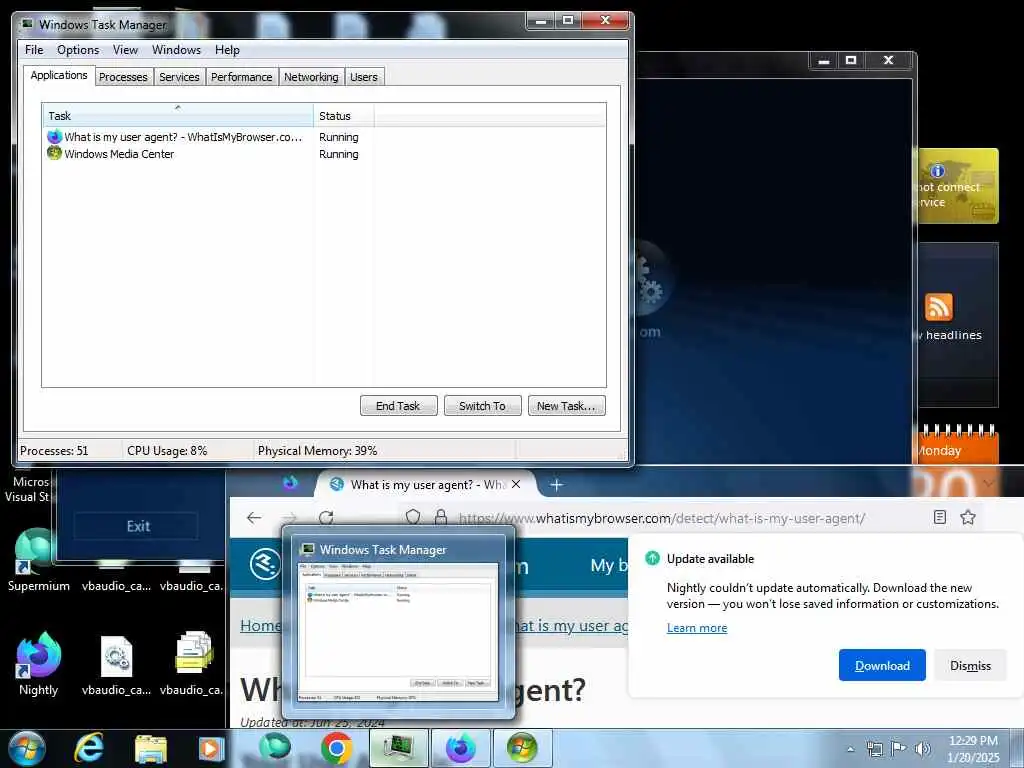
Task: Open Windows Explorer folder on taskbar
Action: 151,748
